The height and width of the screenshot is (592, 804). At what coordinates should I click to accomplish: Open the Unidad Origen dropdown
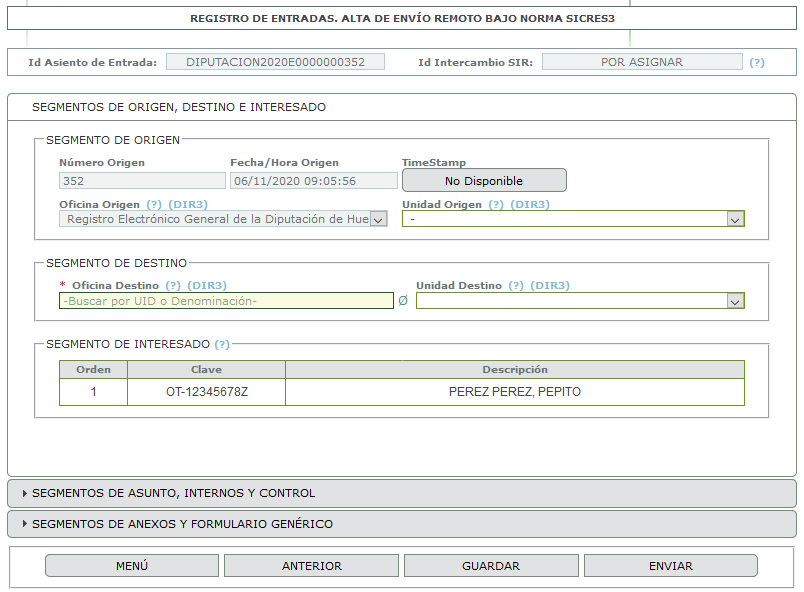[573, 219]
